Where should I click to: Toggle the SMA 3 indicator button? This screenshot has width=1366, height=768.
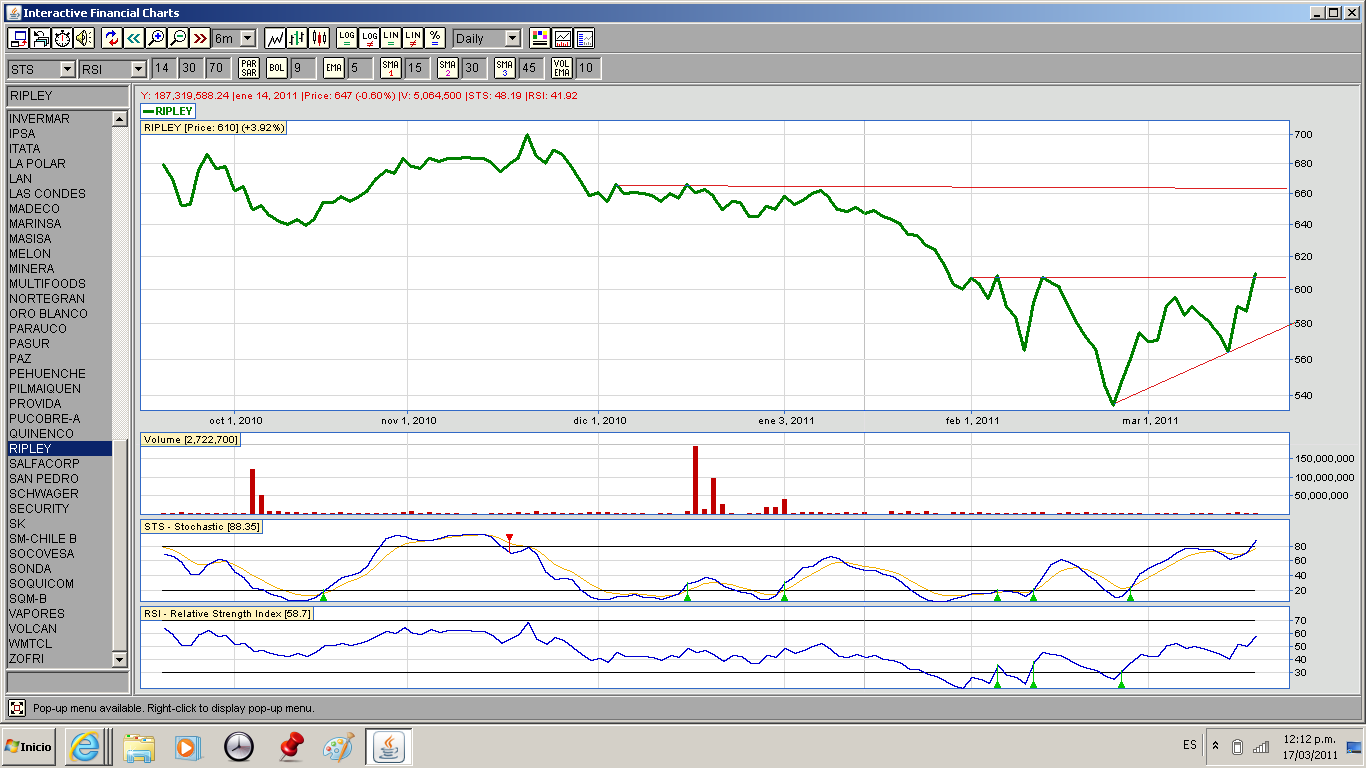pyautogui.click(x=505, y=68)
